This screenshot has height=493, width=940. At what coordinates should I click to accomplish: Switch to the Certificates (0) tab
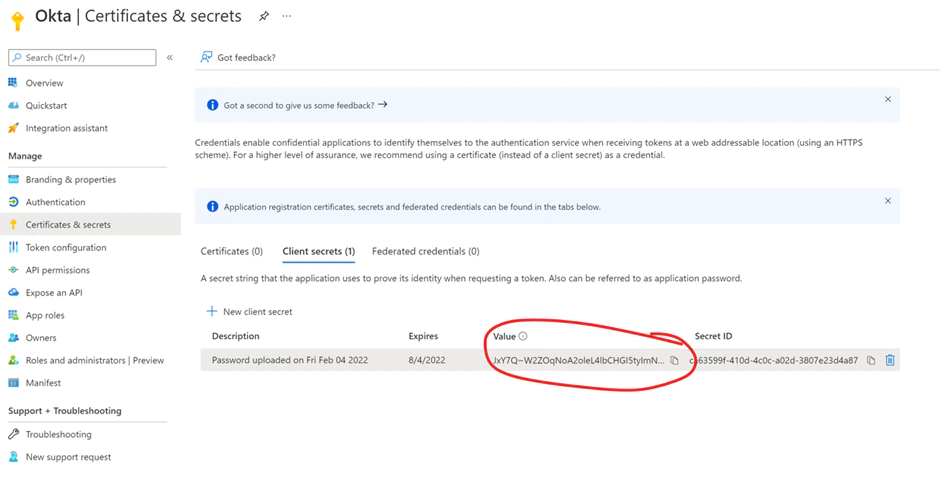[x=231, y=251]
